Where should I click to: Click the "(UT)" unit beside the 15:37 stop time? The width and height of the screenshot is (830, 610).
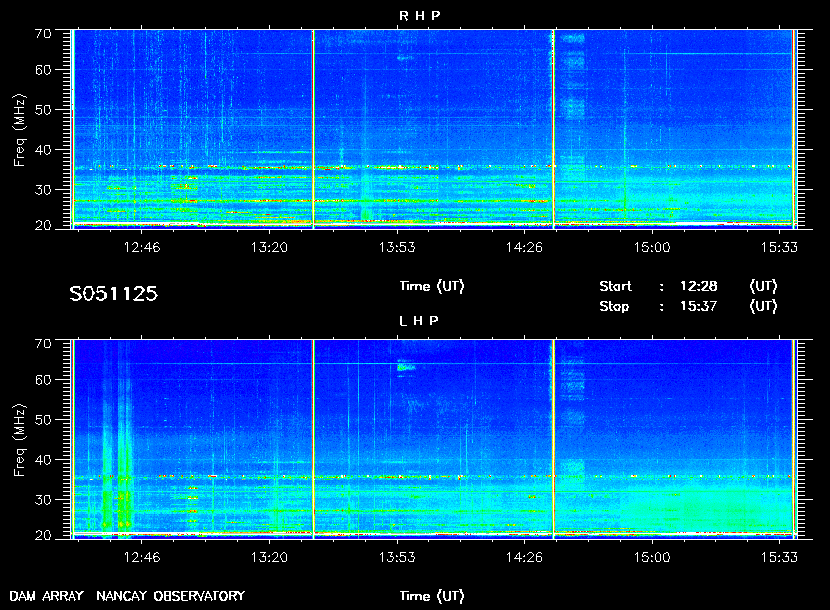point(763,307)
